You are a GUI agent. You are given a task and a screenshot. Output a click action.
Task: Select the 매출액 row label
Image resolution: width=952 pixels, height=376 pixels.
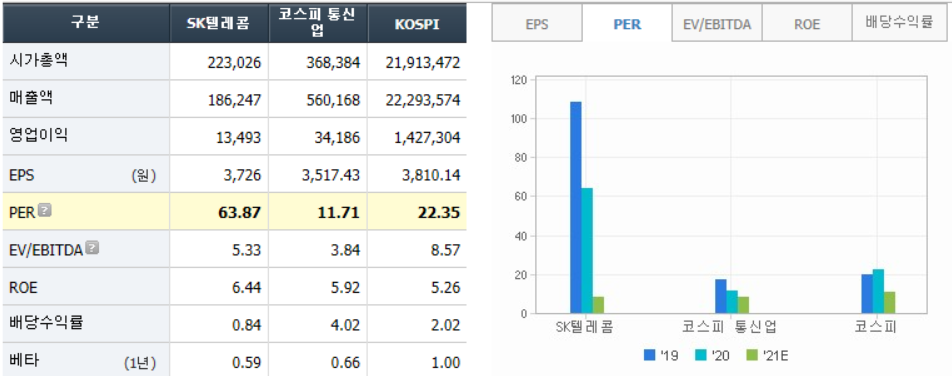[x=32, y=98]
